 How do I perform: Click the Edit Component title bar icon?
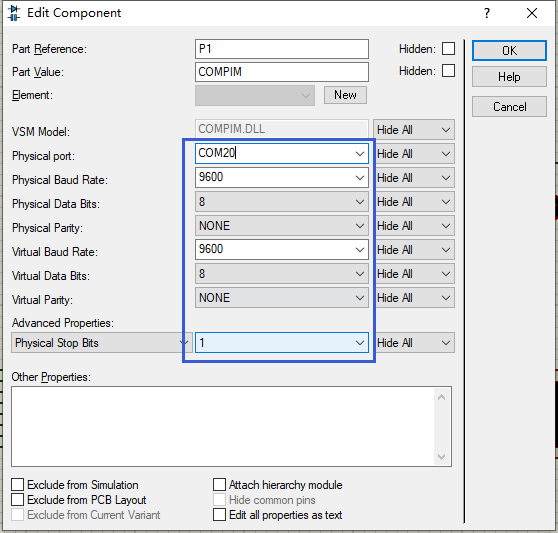(x=14, y=13)
